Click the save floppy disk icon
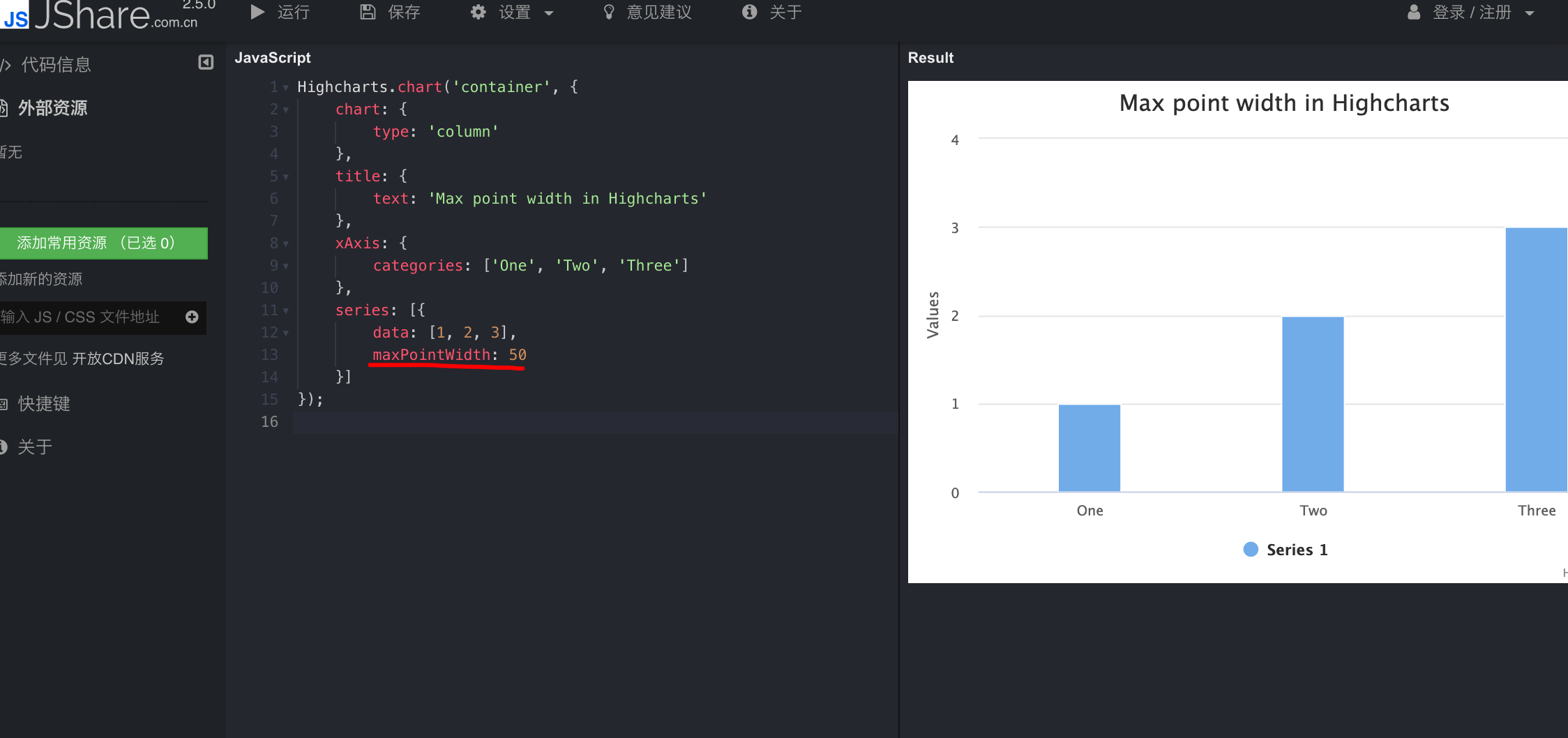 (368, 12)
